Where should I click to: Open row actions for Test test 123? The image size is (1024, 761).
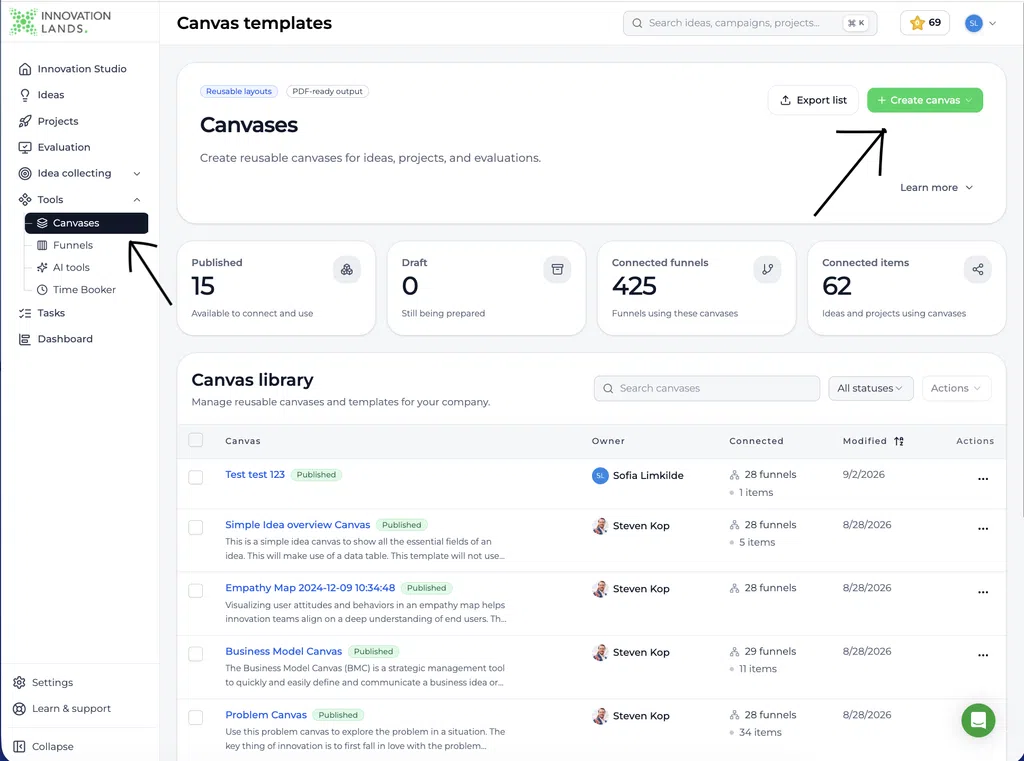983,479
